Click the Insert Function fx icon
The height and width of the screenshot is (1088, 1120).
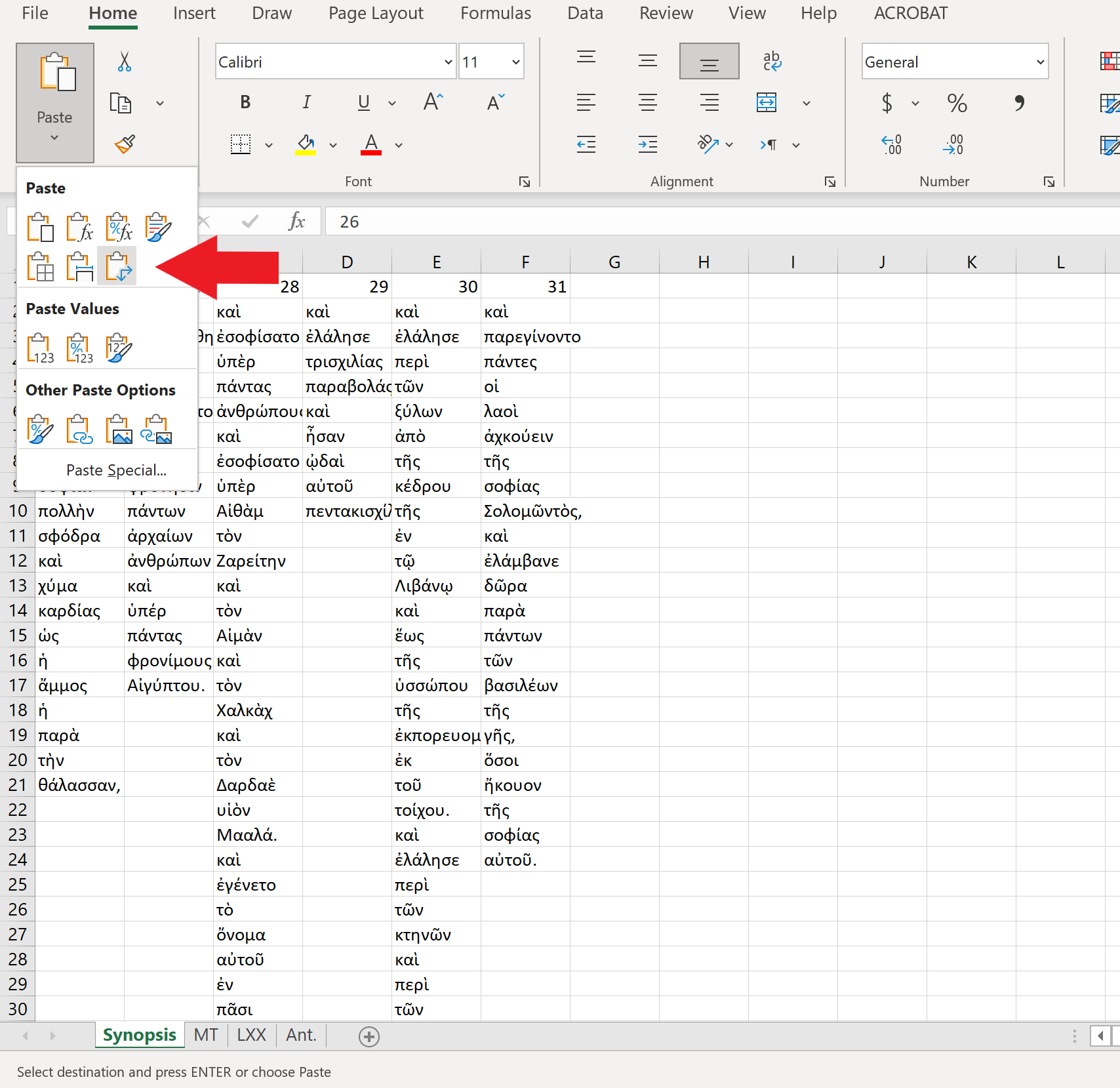point(296,222)
